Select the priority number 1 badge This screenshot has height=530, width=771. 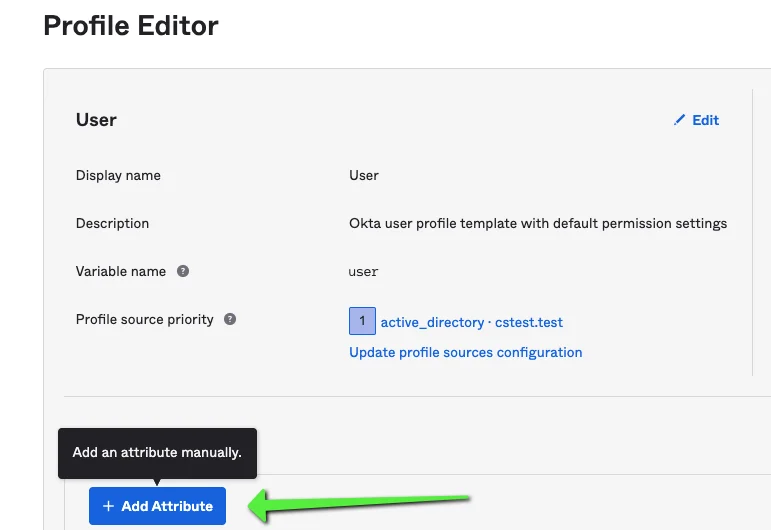click(362, 321)
